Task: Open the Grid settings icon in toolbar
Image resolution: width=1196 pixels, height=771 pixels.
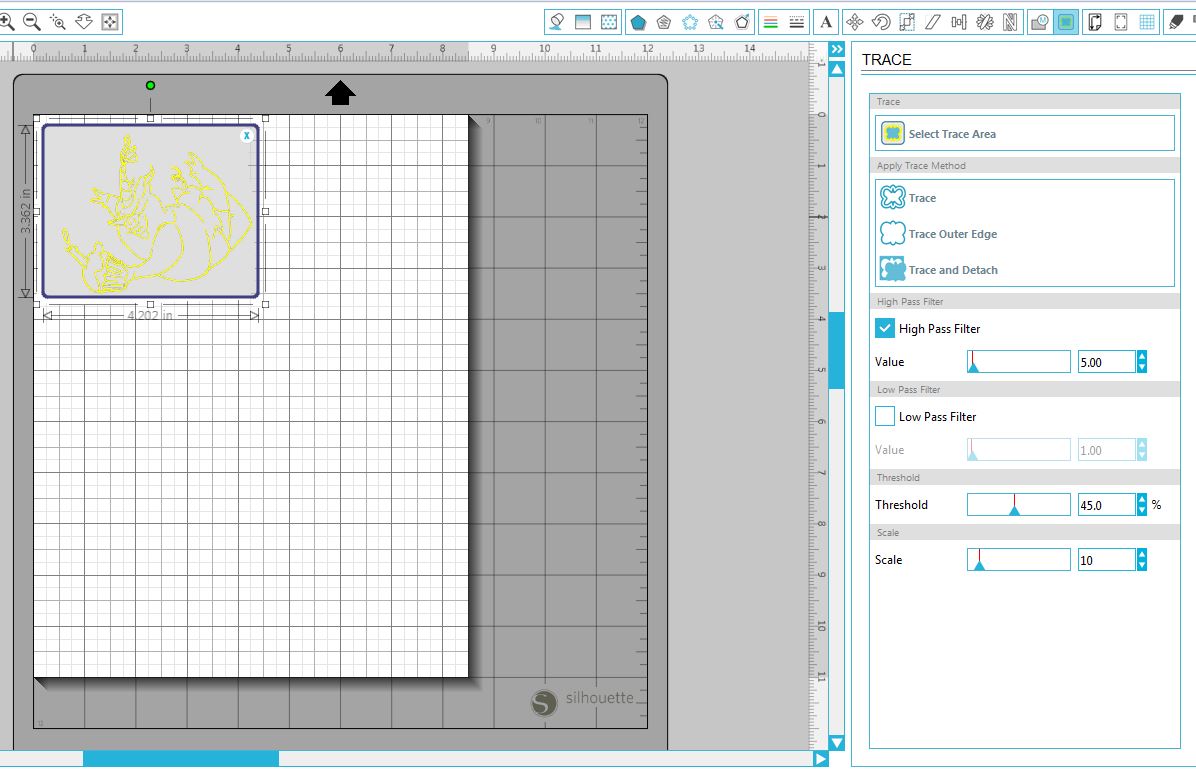Action: pyautogui.click(x=1147, y=22)
